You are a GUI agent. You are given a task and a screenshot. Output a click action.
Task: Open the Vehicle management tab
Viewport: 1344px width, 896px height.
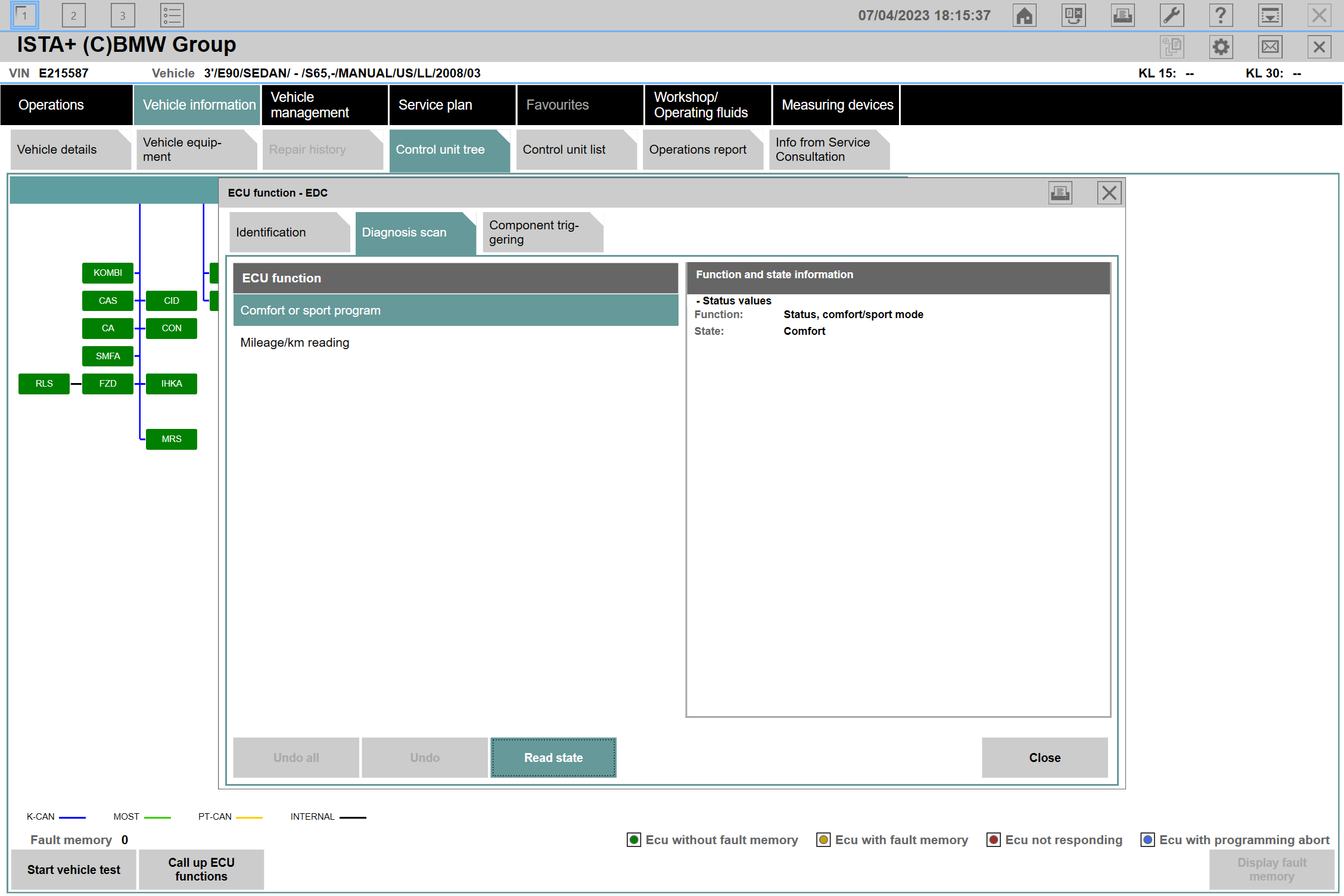[325, 105]
